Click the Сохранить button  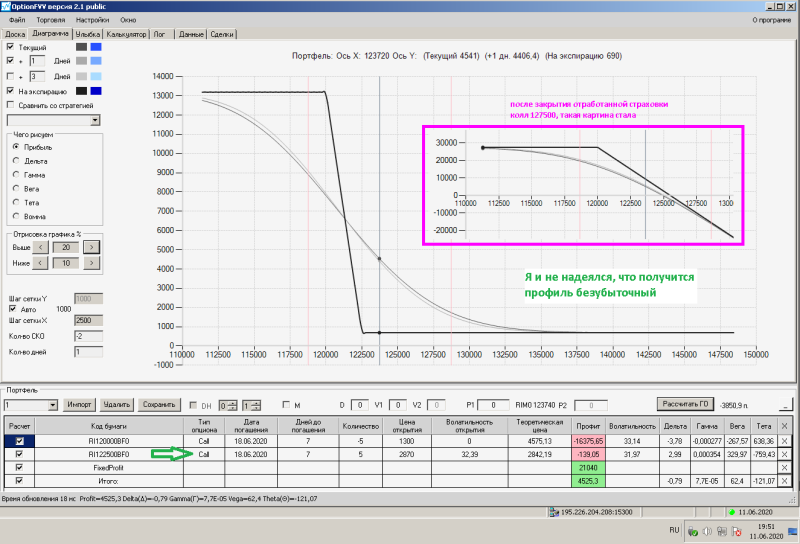point(159,404)
